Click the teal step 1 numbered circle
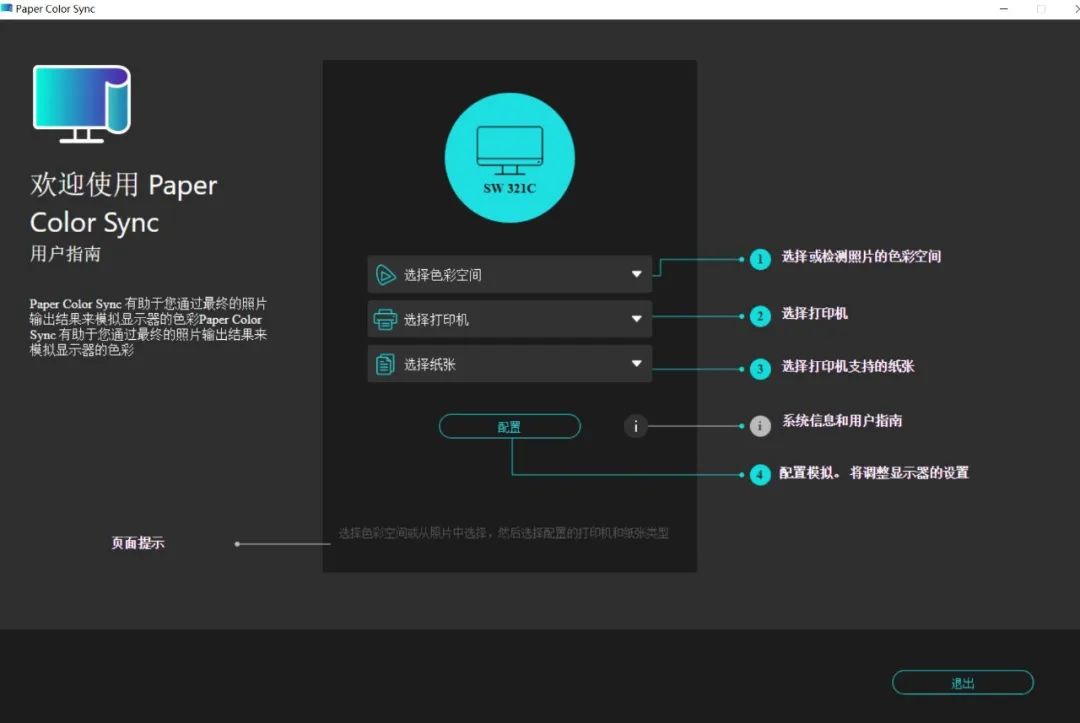1080x723 pixels. click(x=760, y=258)
